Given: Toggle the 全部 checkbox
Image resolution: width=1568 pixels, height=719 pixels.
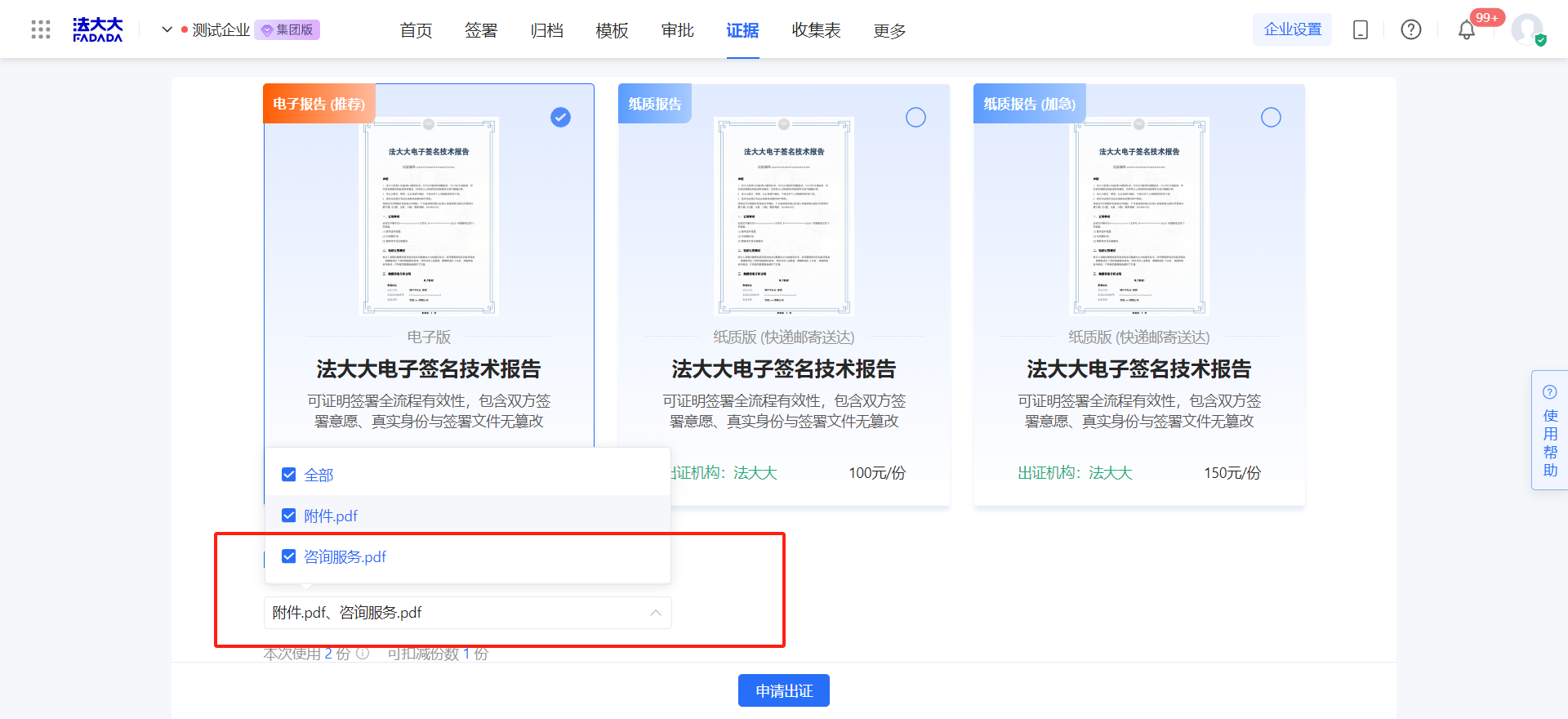Looking at the screenshot, I should point(288,475).
